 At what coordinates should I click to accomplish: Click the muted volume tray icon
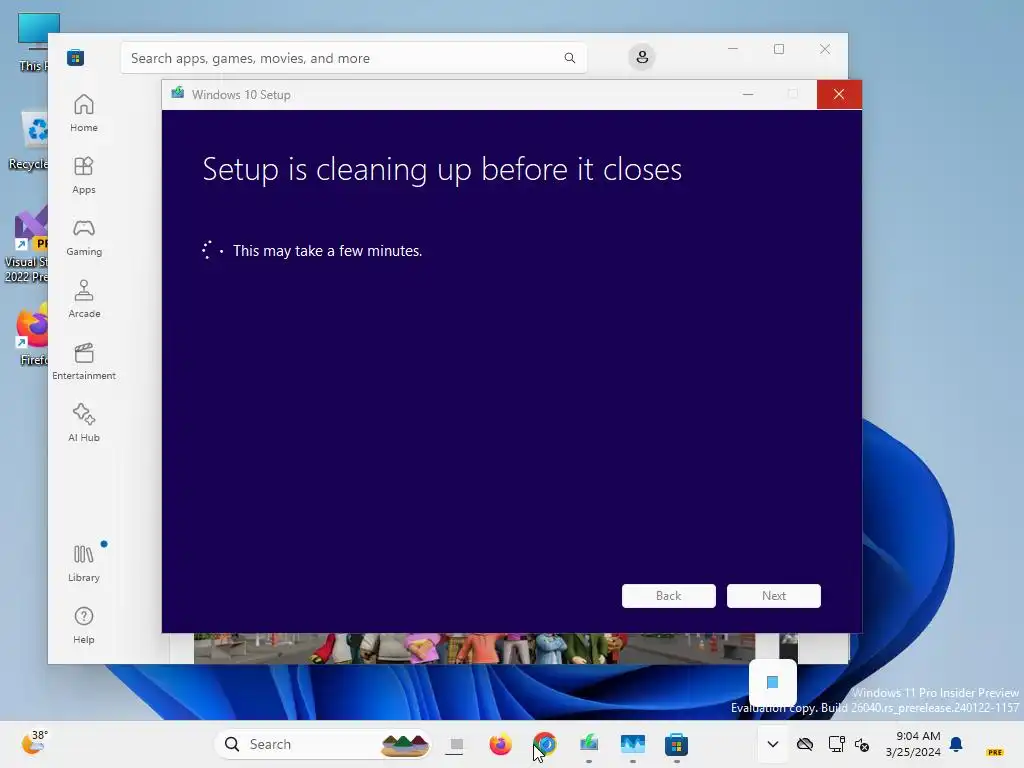point(862,744)
